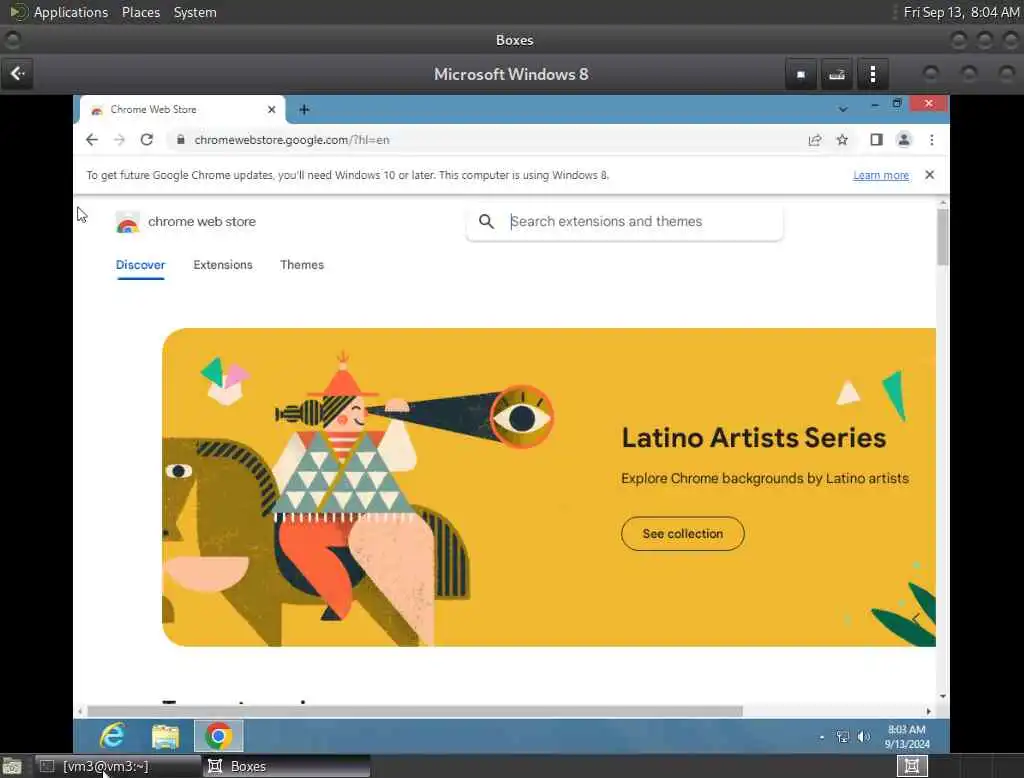Share this page using the share icon
The image size is (1024, 778).
pos(814,140)
